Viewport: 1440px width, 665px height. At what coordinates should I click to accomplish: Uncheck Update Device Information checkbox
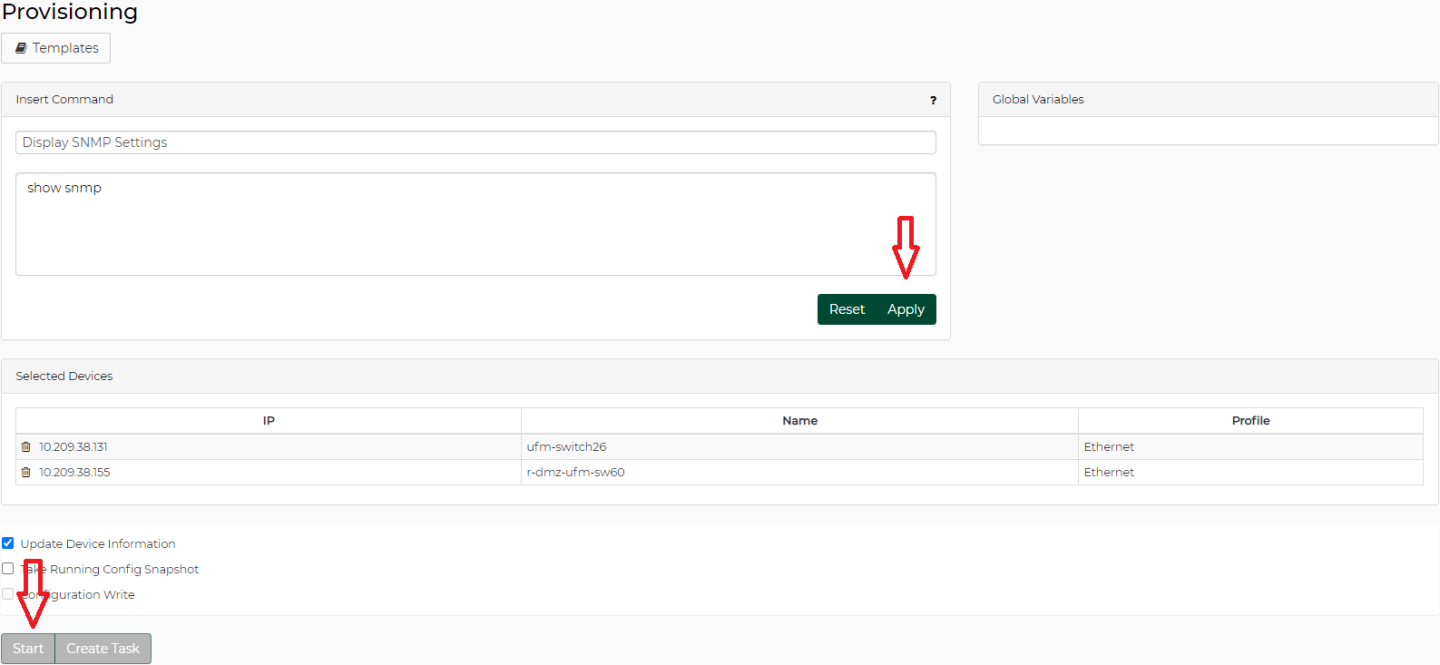(8, 543)
